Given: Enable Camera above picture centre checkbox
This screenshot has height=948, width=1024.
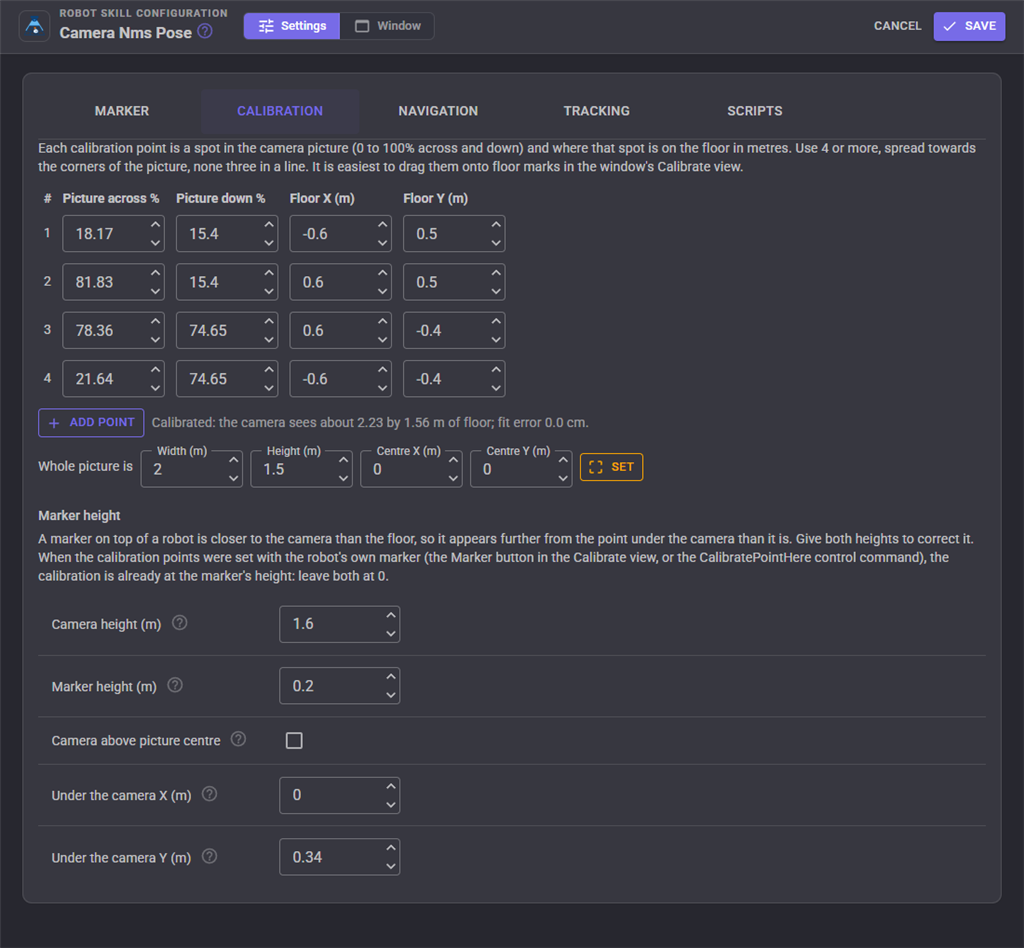Looking at the screenshot, I should click(x=294, y=740).
